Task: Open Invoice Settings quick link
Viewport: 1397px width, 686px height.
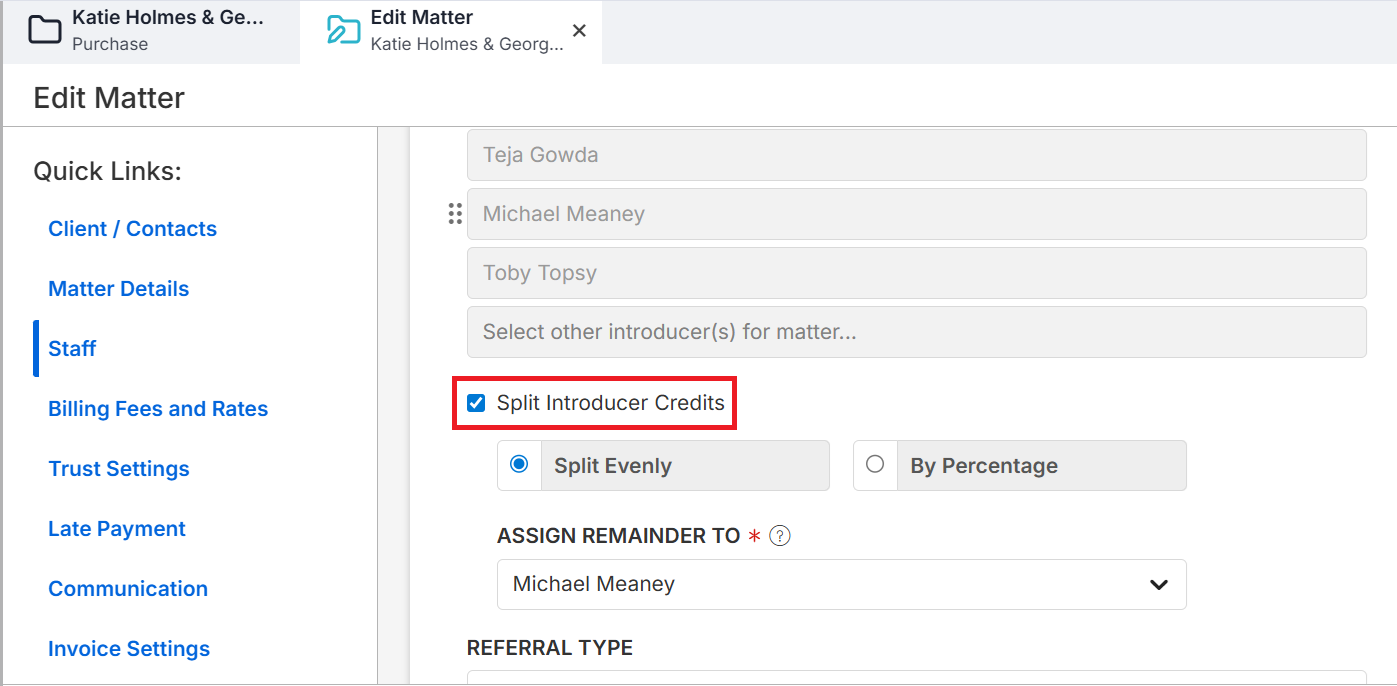Action: click(129, 649)
